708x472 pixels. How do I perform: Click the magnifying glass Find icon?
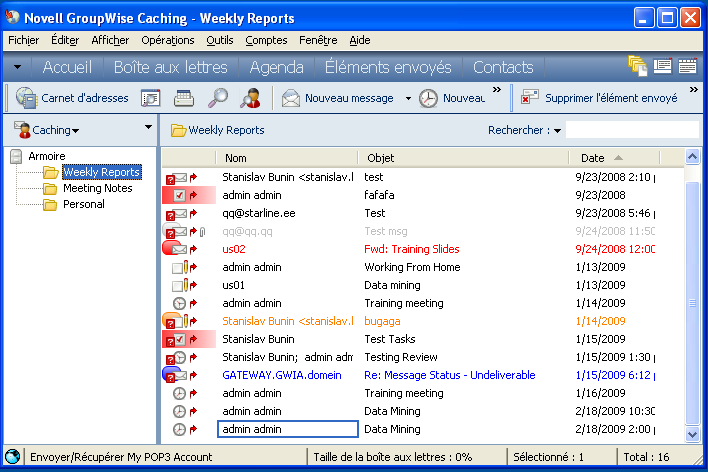(218, 98)
